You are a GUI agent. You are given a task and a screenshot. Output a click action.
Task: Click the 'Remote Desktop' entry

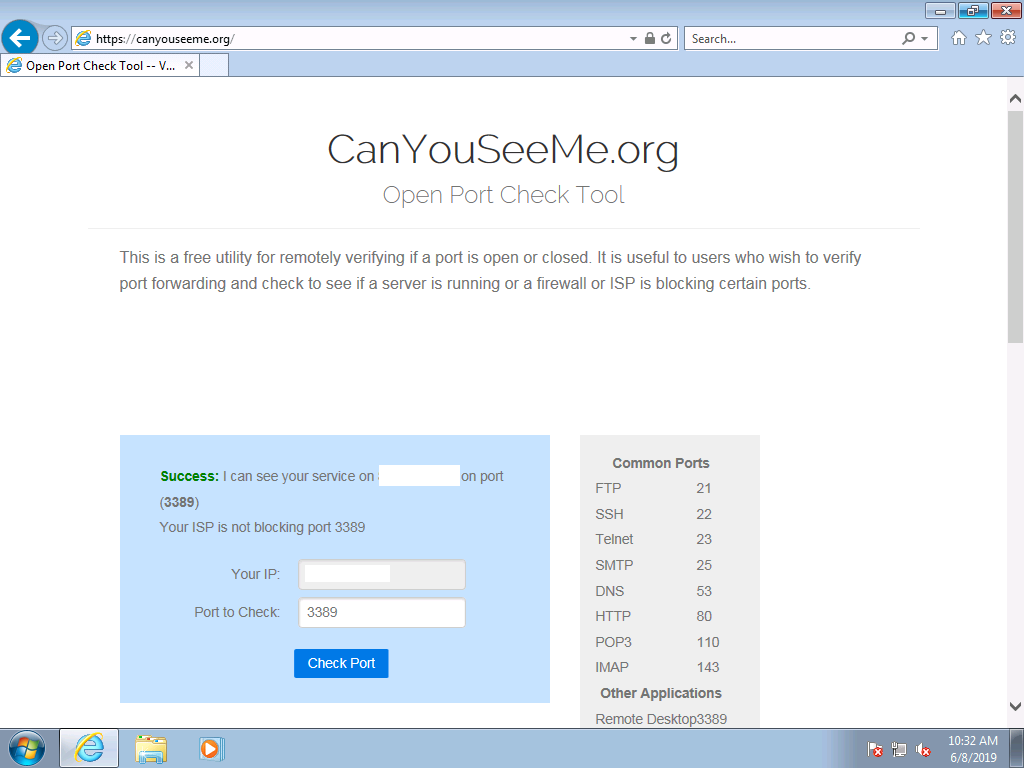[645, 720]
